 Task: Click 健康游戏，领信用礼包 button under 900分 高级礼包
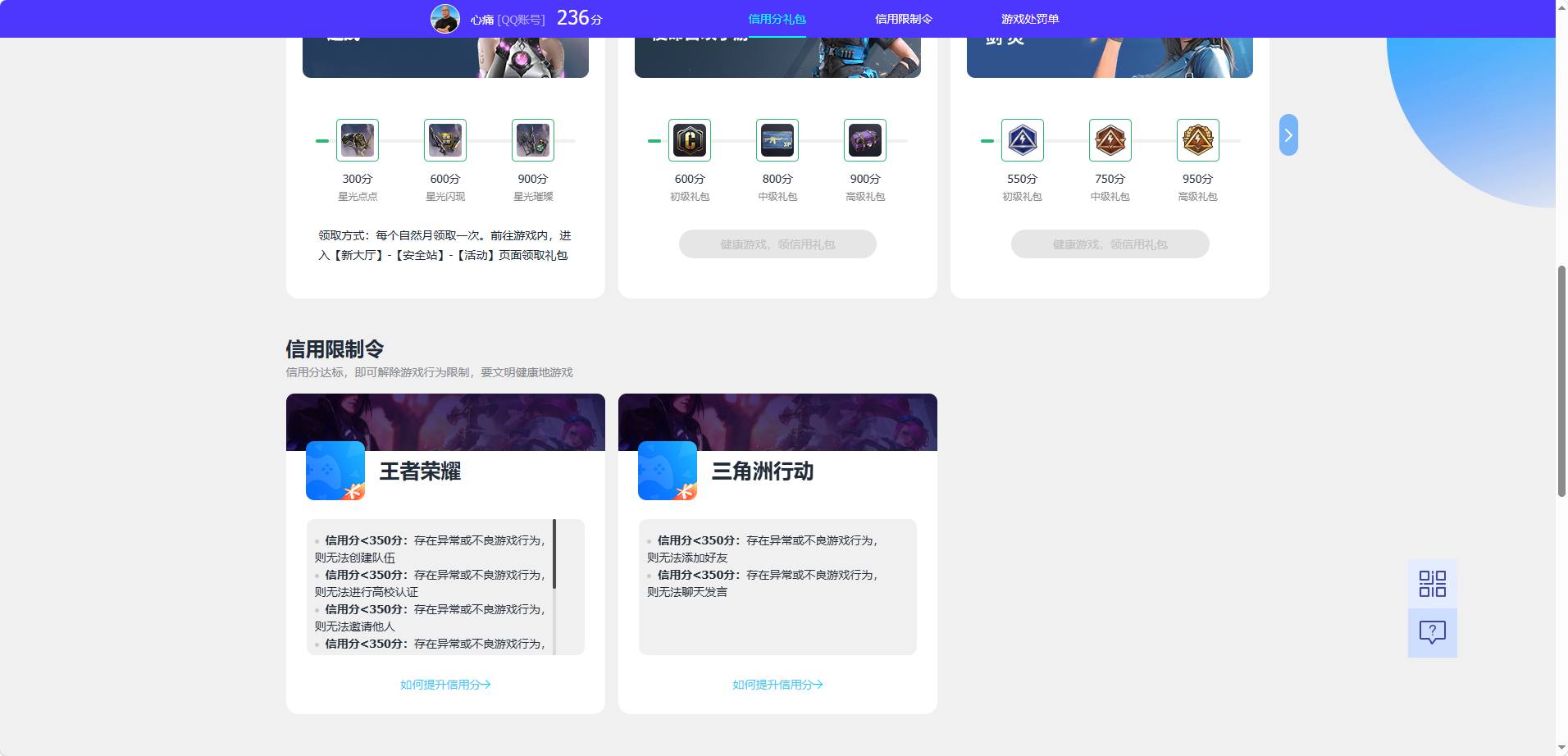click(x=777, y=244)
